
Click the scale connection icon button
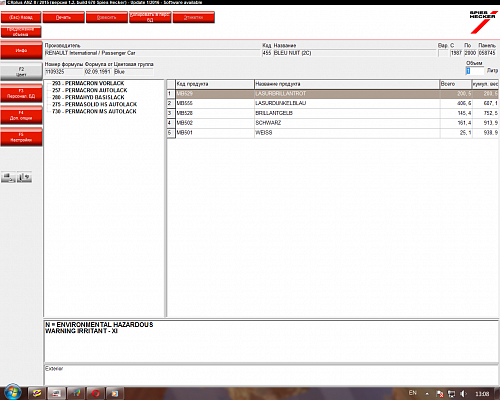coord(8,177)
